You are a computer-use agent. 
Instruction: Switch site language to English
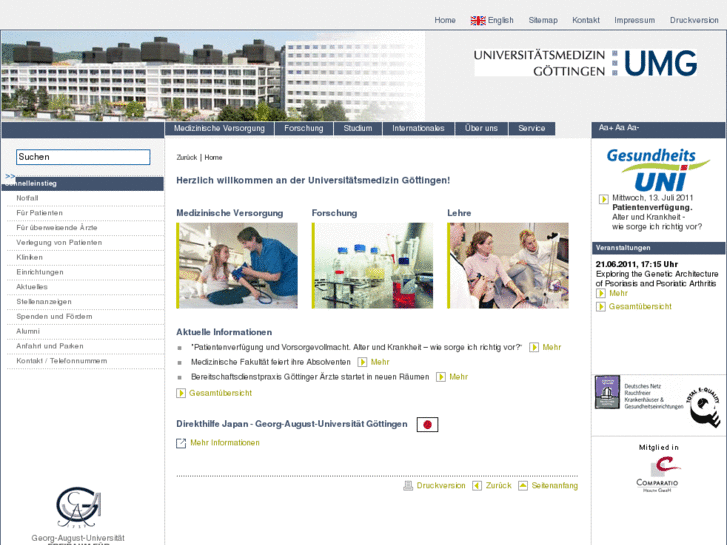(500, 20)
